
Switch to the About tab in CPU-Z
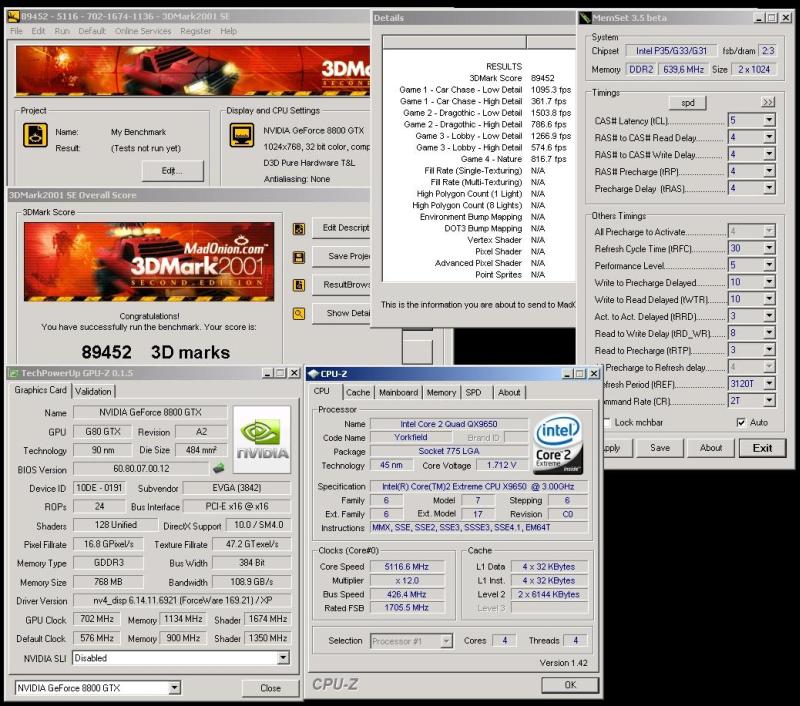pos(509,392)
